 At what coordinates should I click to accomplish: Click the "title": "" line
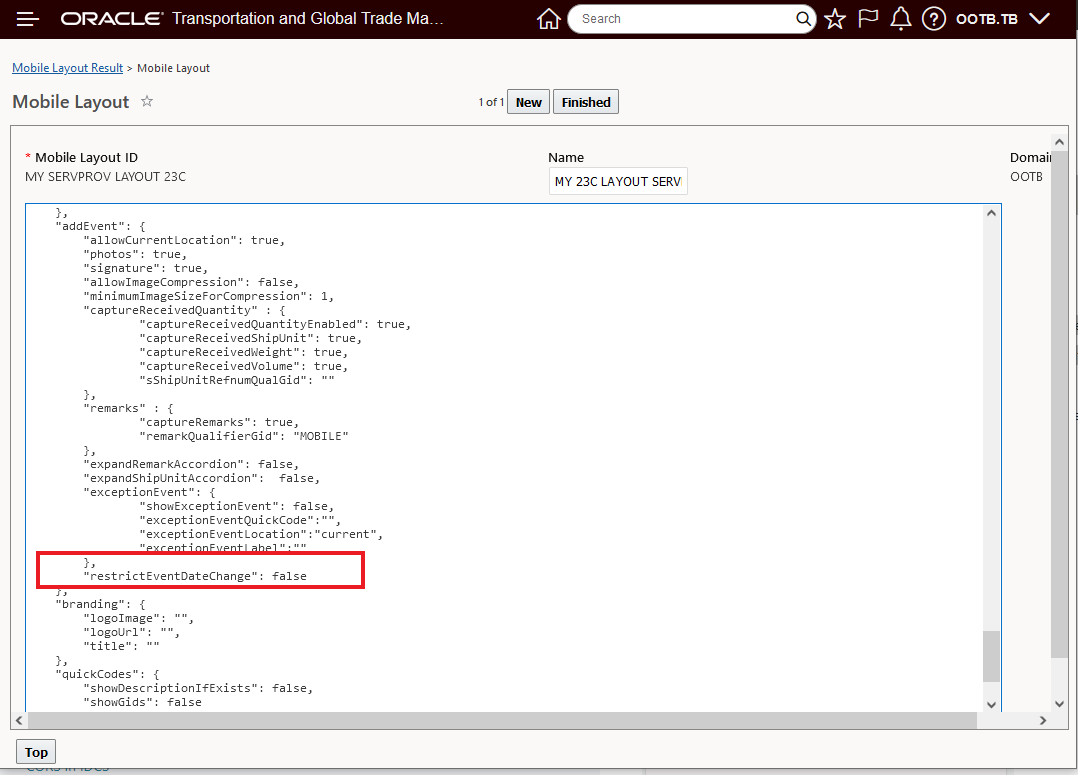[x=121, y=646]
